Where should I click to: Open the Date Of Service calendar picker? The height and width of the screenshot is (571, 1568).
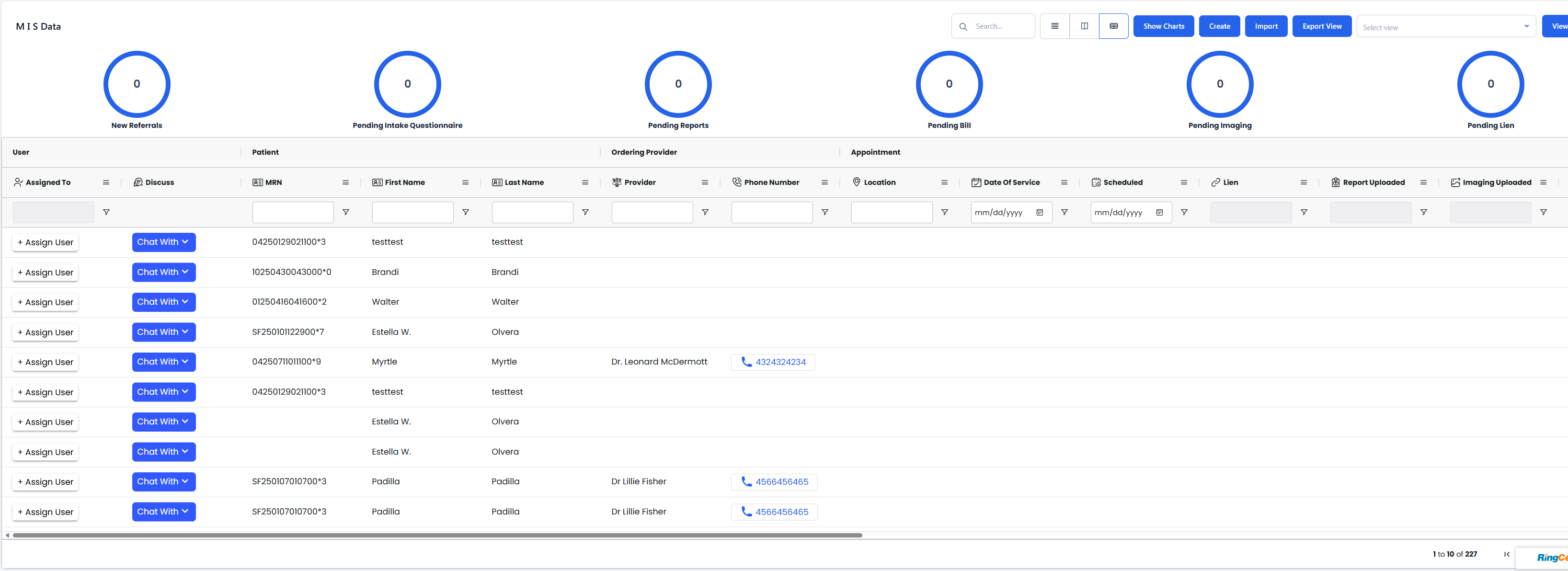pyautogui.click(x=1041, y=213)
